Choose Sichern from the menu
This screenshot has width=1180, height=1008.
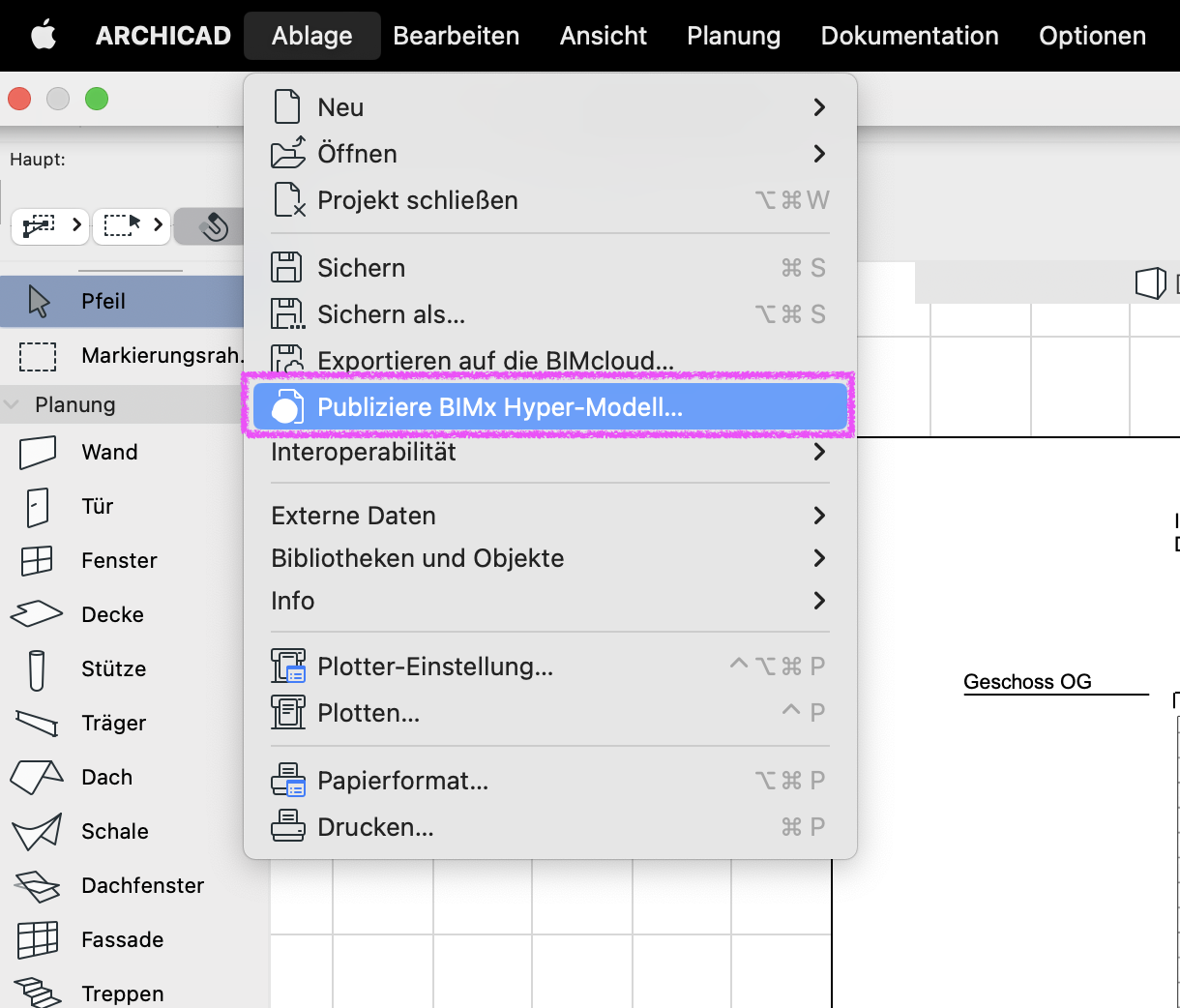click(x=550, y=268)
